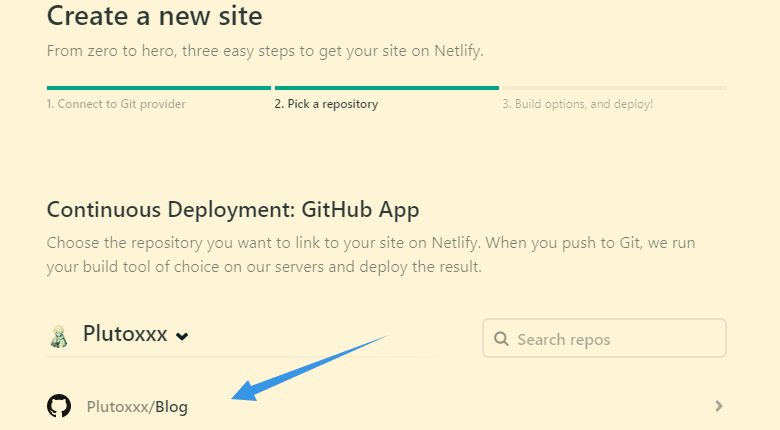
Task: Click the second green progress bar segment
Action: (x=386, y=88)
